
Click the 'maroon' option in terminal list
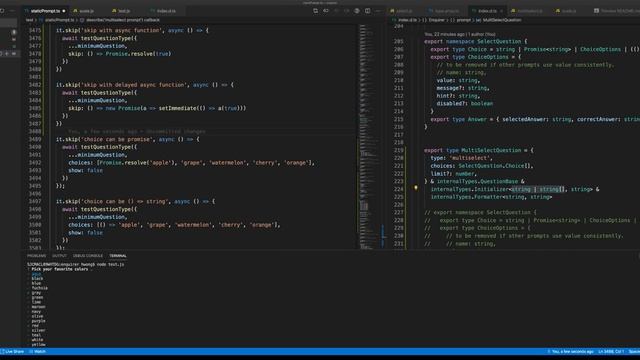(x=38, y=307)
